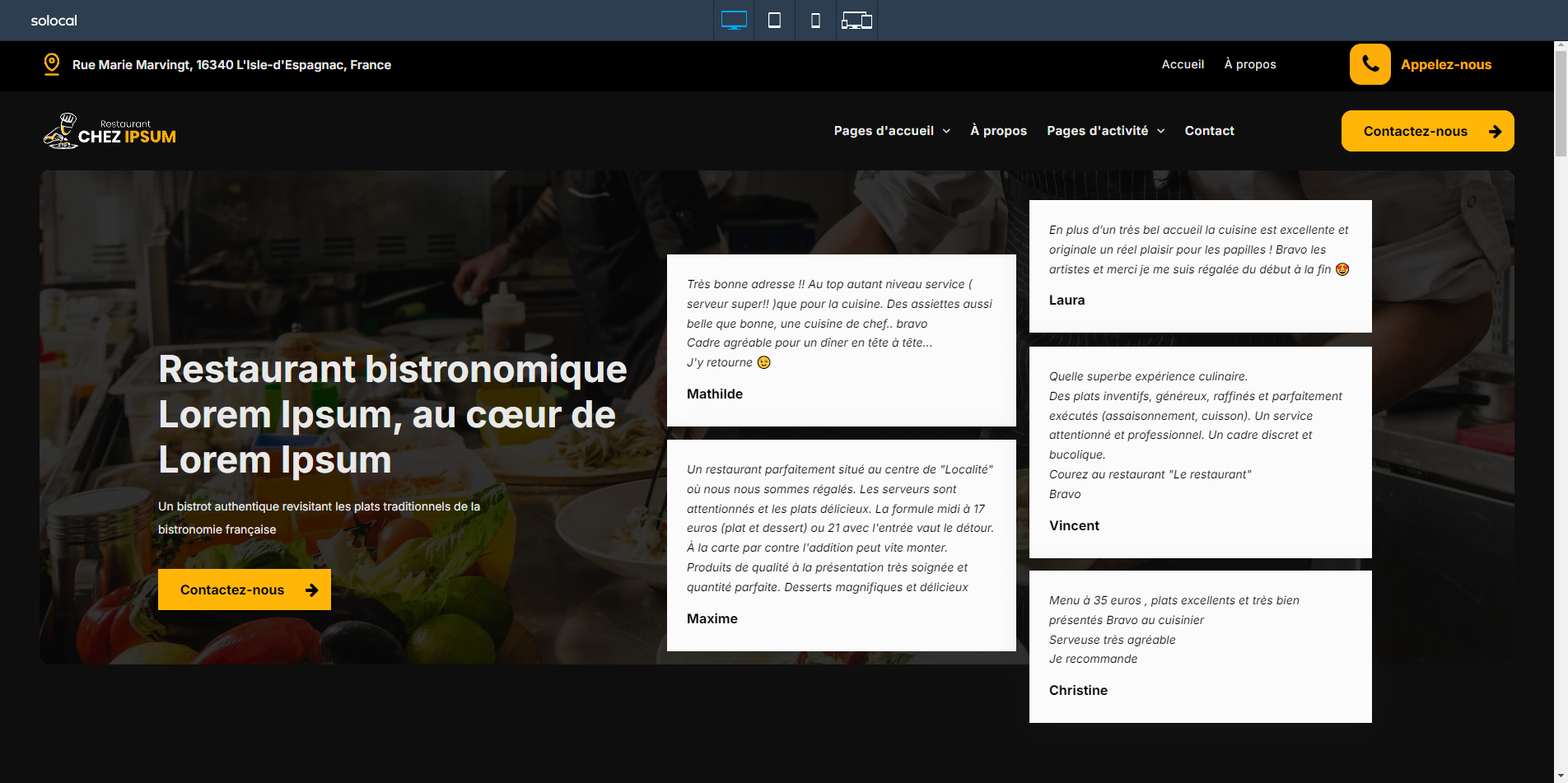The image size is (1568, 783).
Task: Click the Chez Ipsum restaurant logo
Action: tap(110, 131)
